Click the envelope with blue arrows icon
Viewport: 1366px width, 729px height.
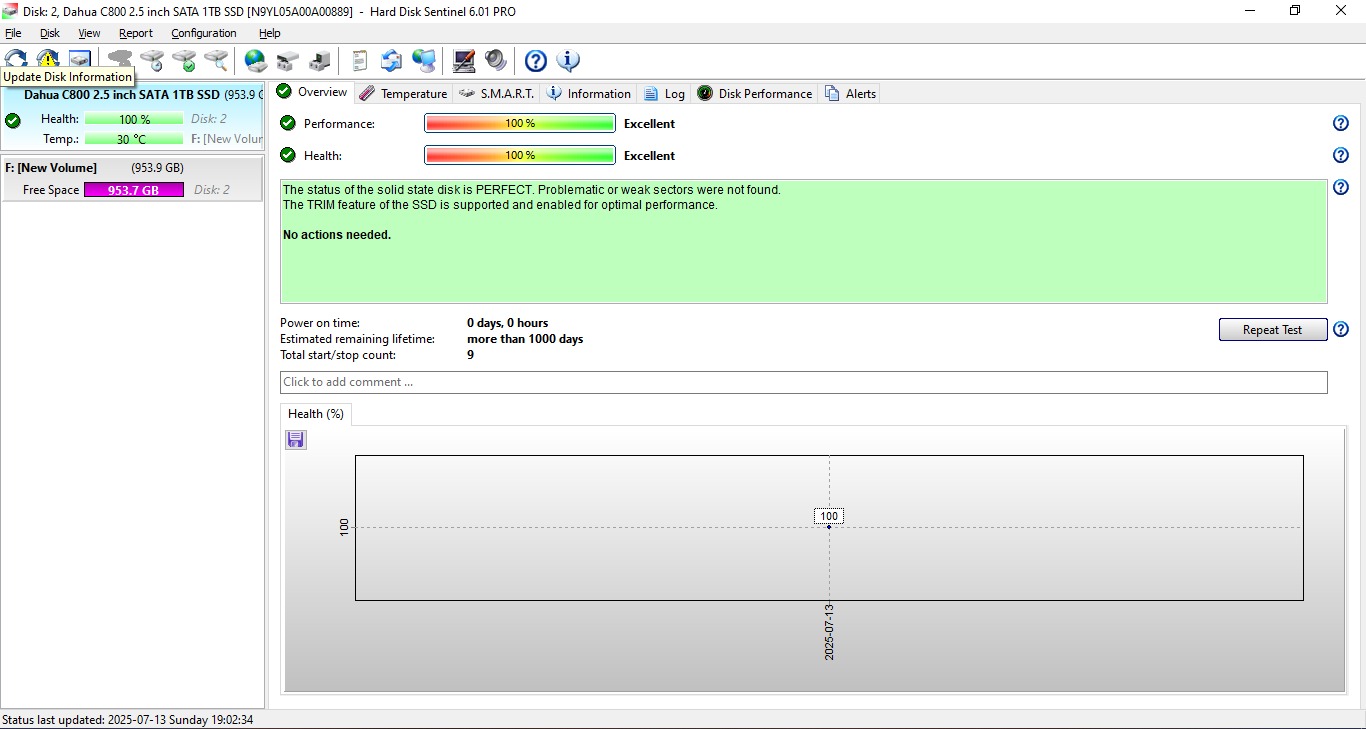pyautogui.click(x=392, y=61)
